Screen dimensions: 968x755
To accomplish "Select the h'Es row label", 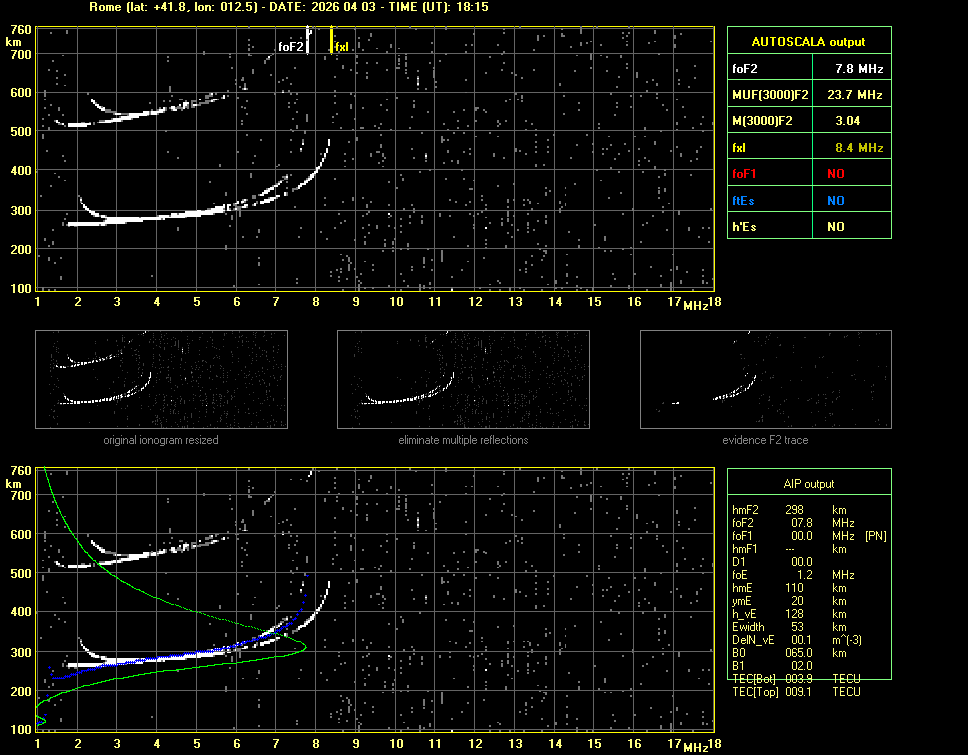I will point(744,227).
